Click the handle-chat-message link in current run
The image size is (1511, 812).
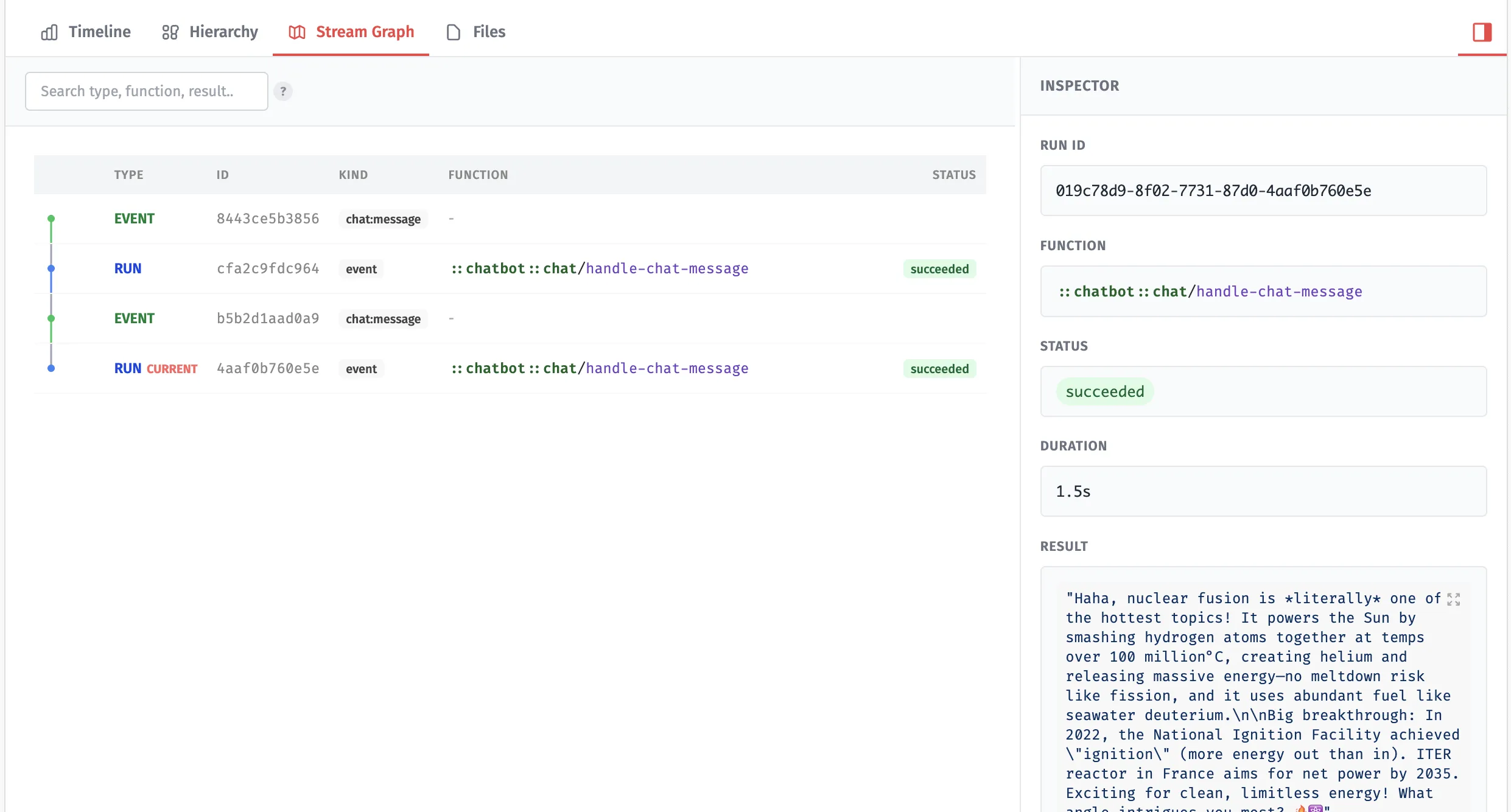pyautogui.click(x=667, y=368)
